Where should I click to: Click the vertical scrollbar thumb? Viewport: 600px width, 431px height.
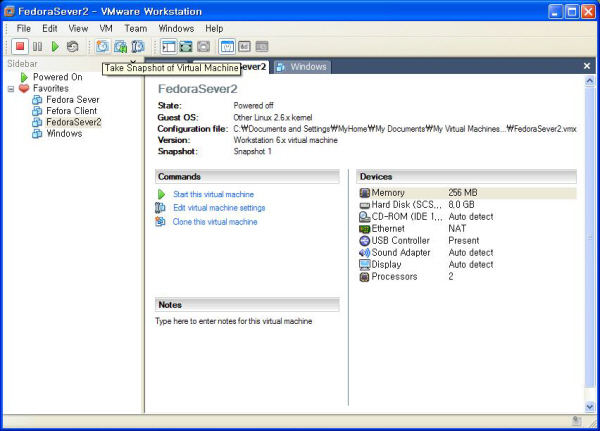click(x=590, y=237)
